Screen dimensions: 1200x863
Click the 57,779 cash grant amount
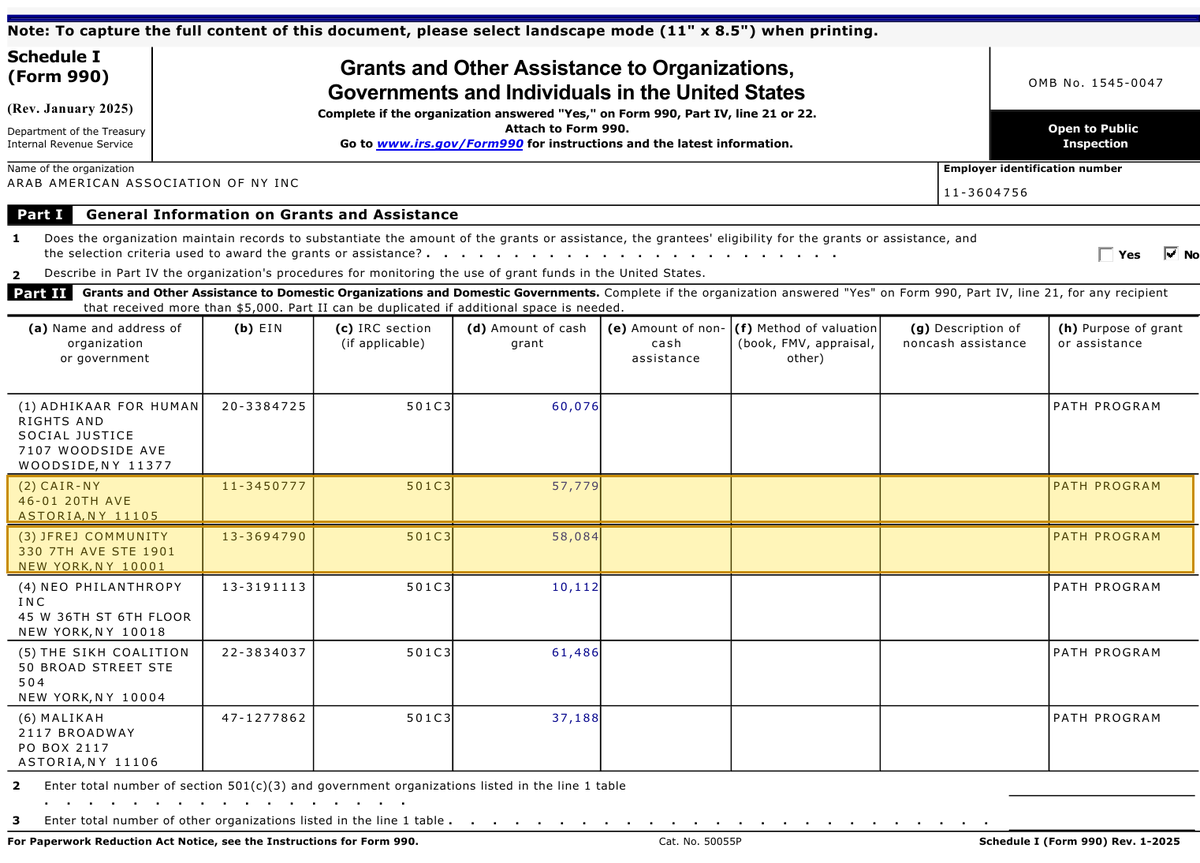(575, 486)
